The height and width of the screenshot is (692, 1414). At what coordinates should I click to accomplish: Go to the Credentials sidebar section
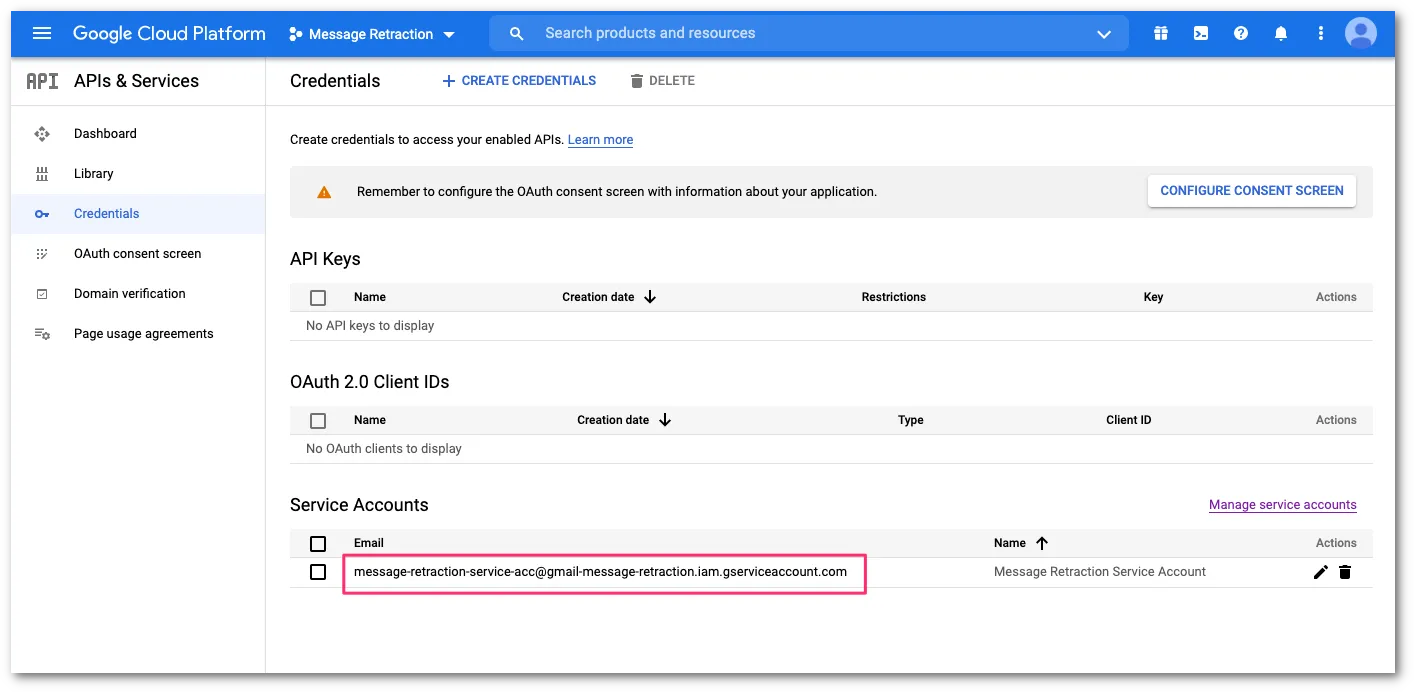coord(106,213)
